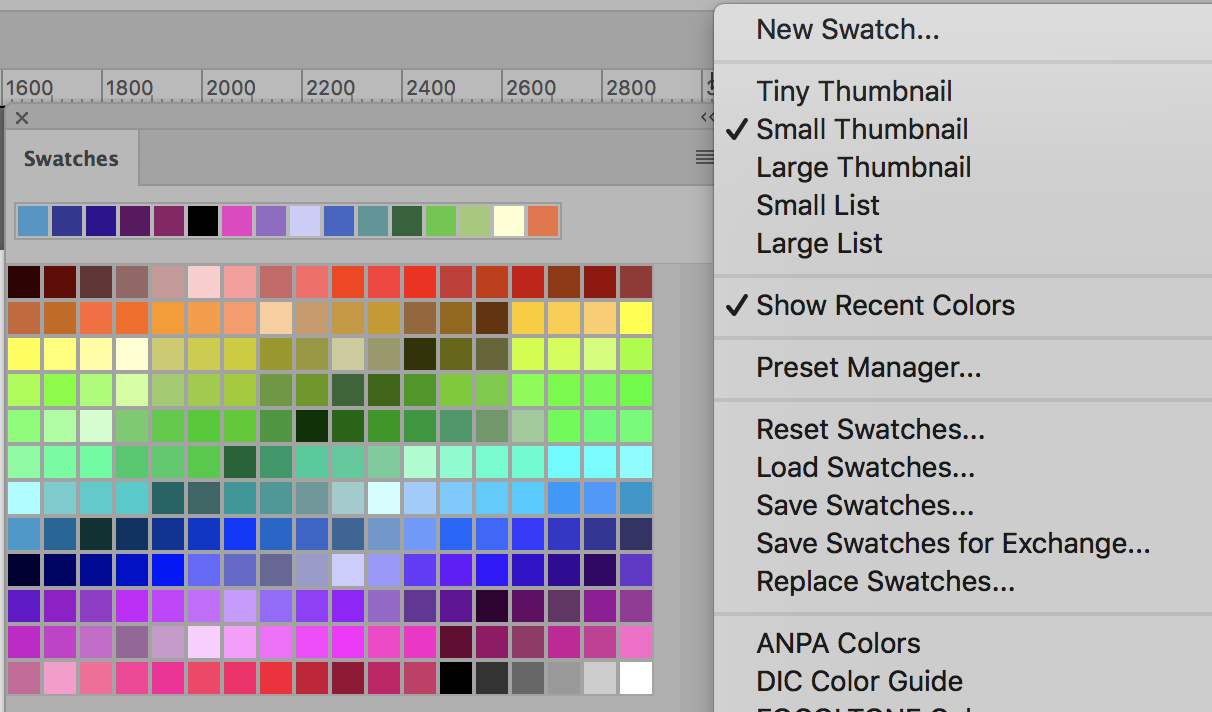Image resolution: width=1212 pixels, height=712 pixels.
Task: Switch to the Large List view
Action: coord(819,243)
